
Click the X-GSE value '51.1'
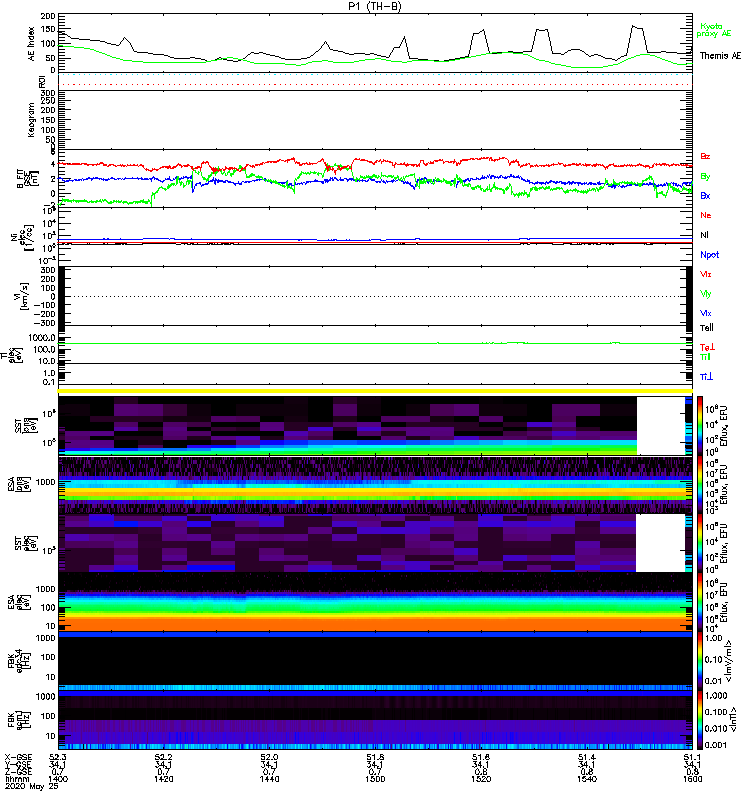tap(692, 757)
